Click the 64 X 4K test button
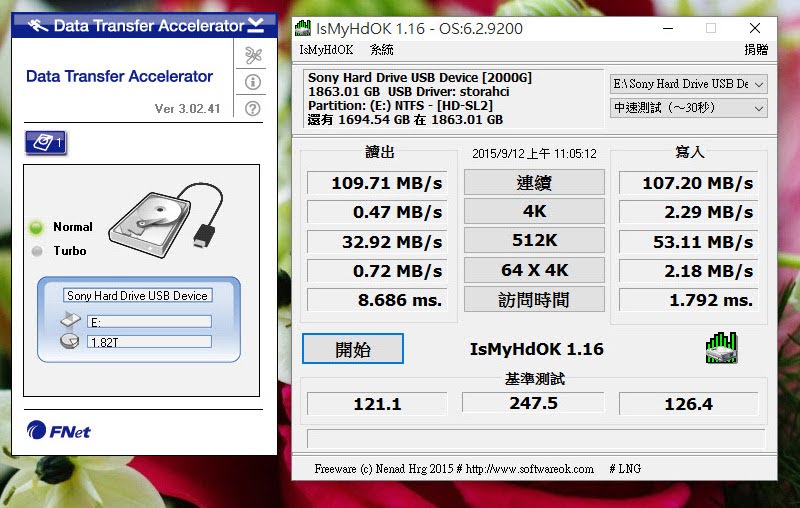This screenshot has height=508, width=800. pyautogui.click(x=534, y=270)
